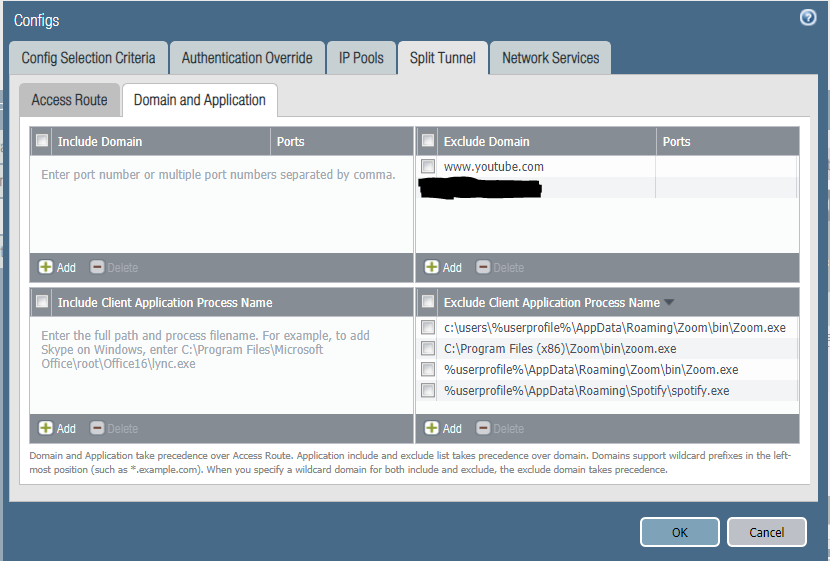Click the green plus icon under Exclude Domain
The image size is (830, 561).
point(432,267)
